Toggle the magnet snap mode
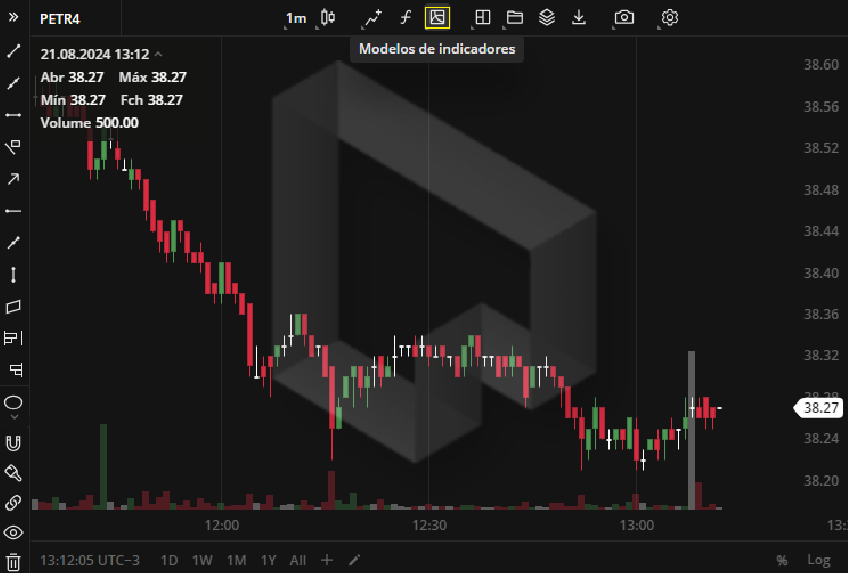This screenshot has height=573, width=848. pos(14,444)
